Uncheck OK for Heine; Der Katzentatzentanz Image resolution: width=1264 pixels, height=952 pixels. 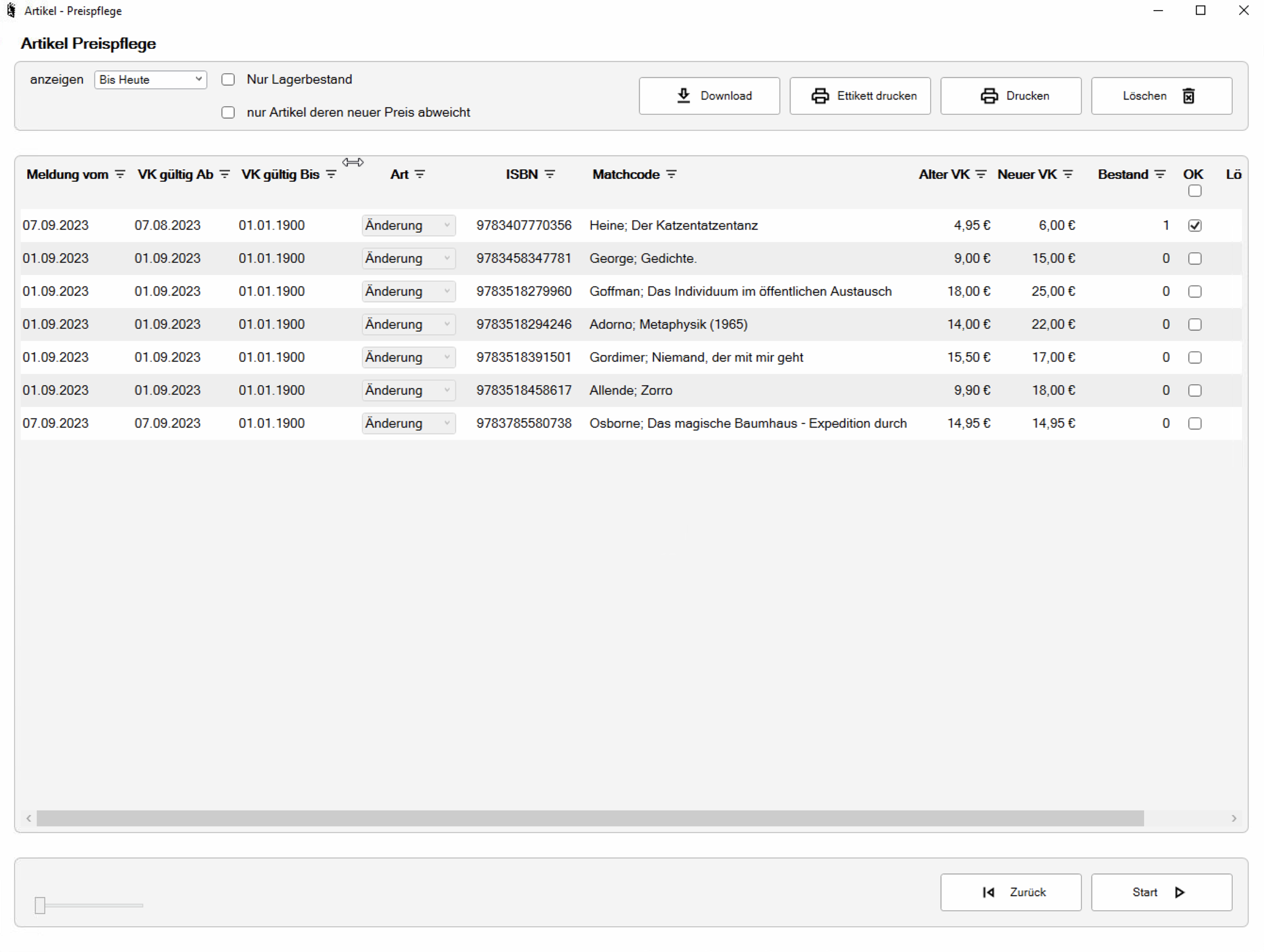click(1194, 226)
